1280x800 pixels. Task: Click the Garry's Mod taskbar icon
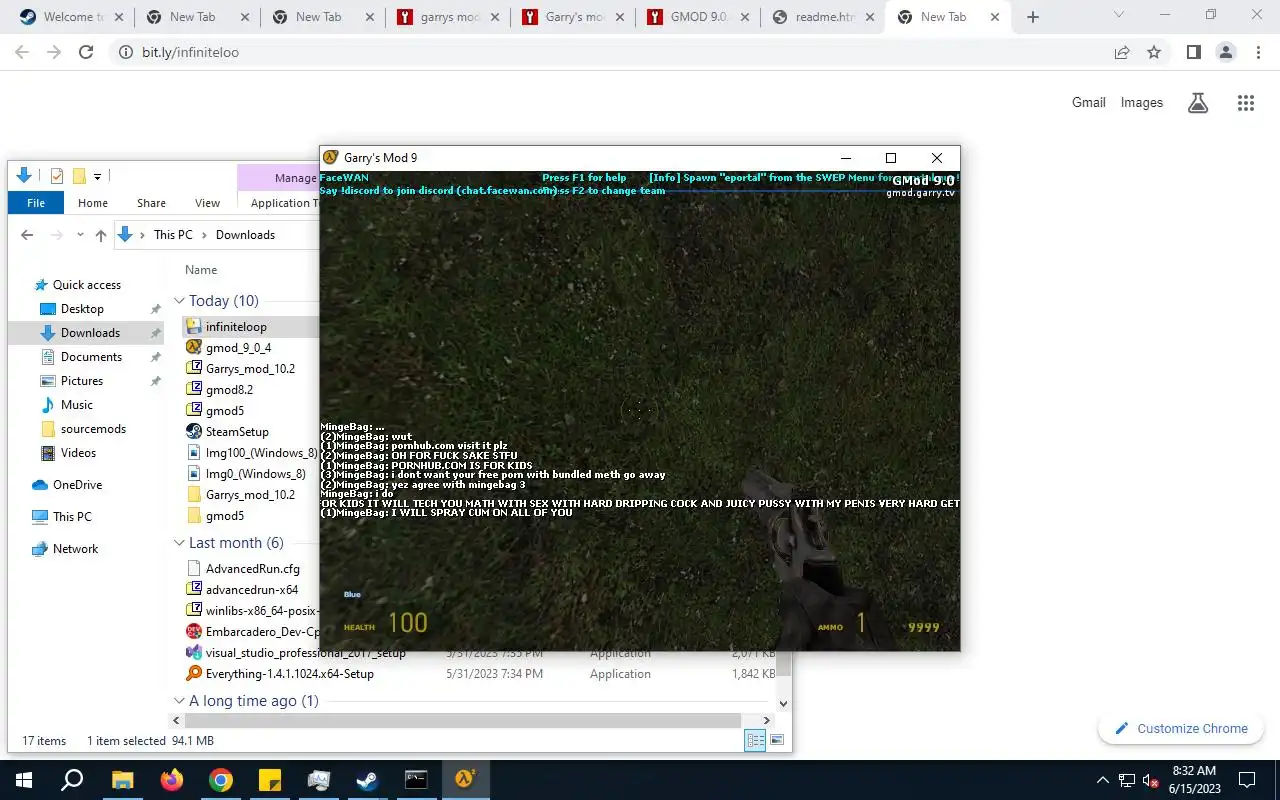(465, 780)
